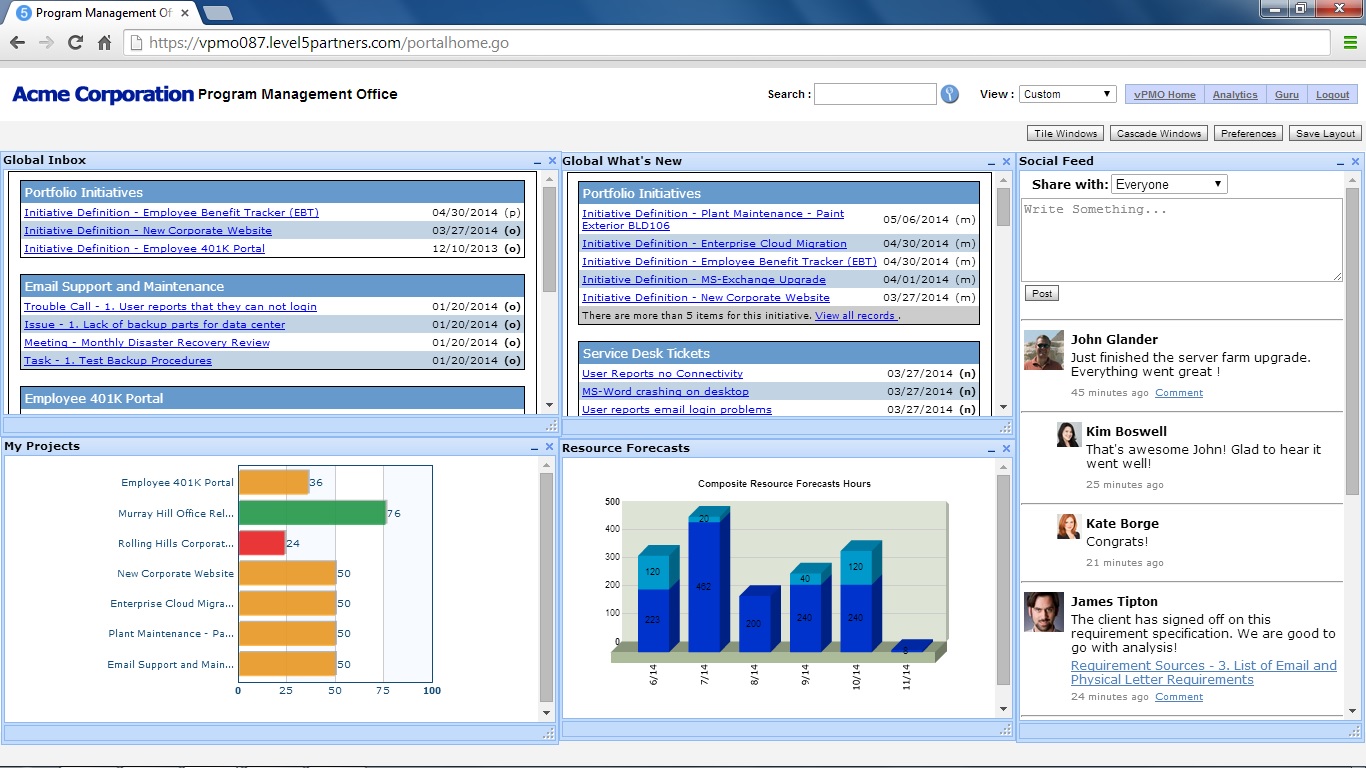Click View all records link

pos(856,316)
